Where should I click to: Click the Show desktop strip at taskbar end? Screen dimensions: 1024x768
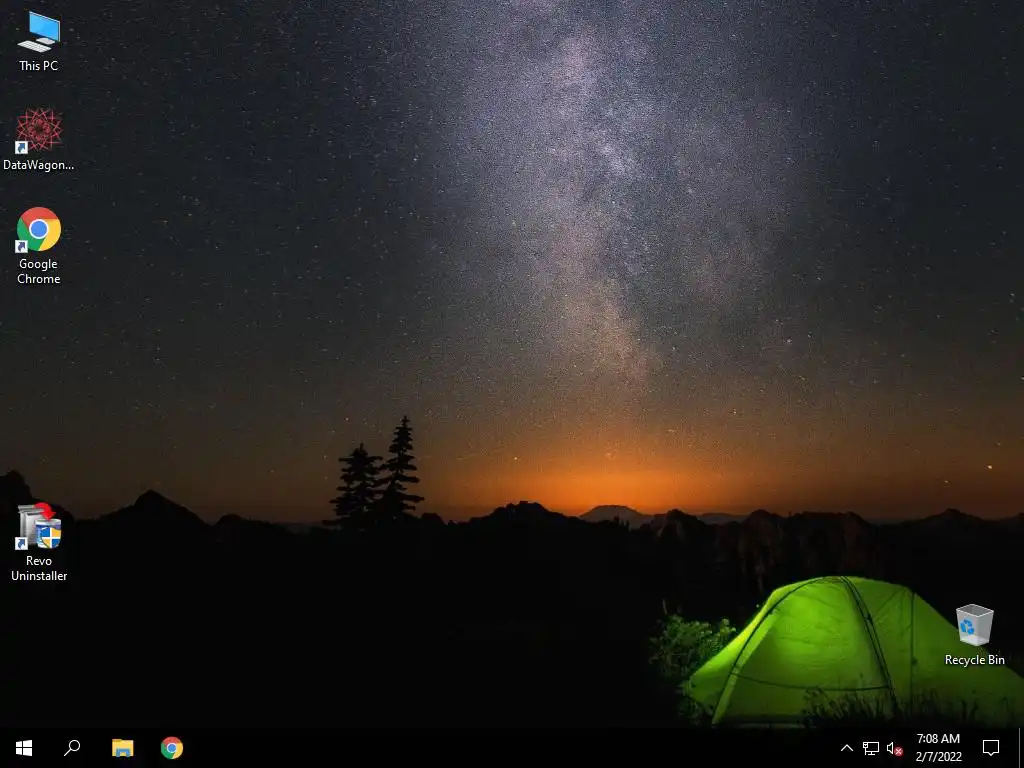point(1021,748)
